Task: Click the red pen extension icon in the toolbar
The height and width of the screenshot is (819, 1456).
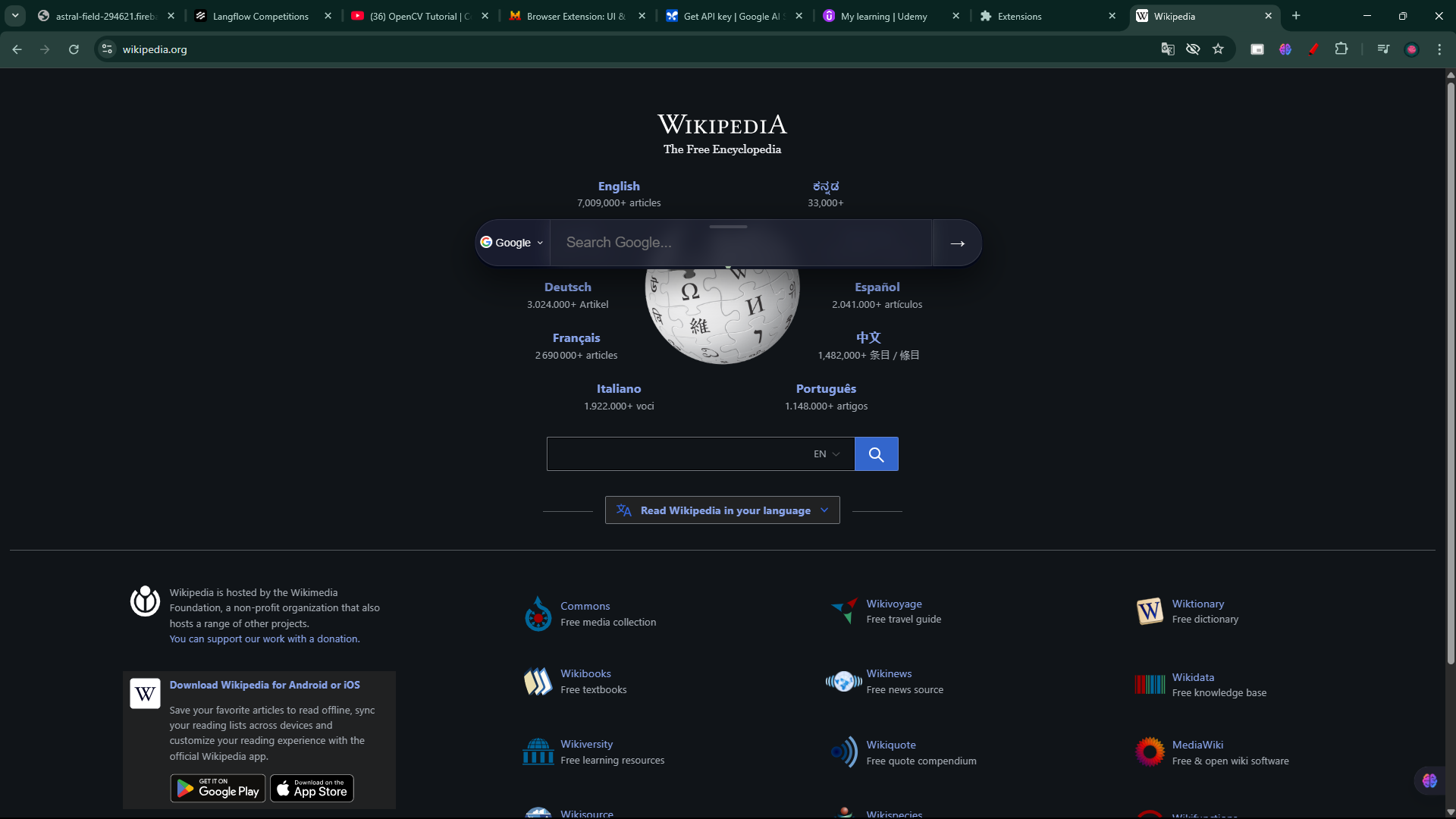Action: [x=1313, y=49]
